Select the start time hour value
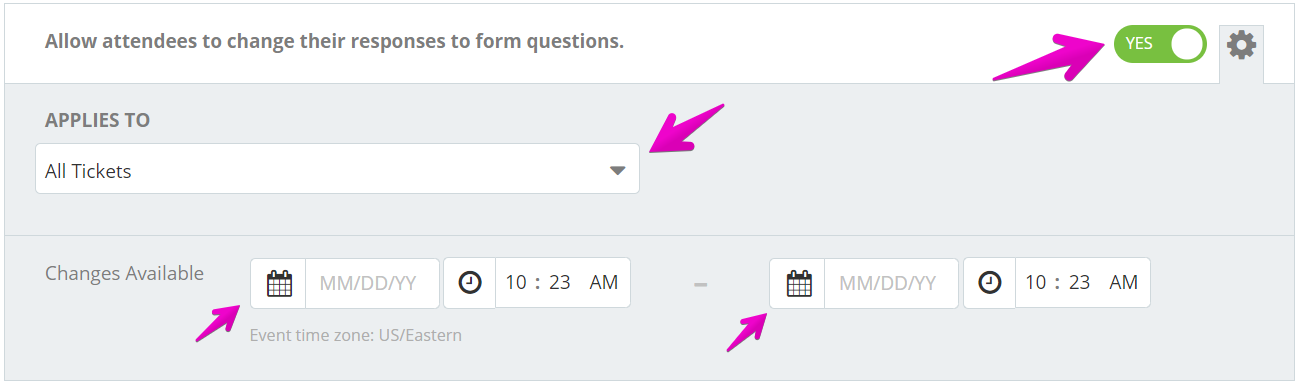The width and height of the screenshot is (1302, 387). pyautogui.click(x=516, y=283)
